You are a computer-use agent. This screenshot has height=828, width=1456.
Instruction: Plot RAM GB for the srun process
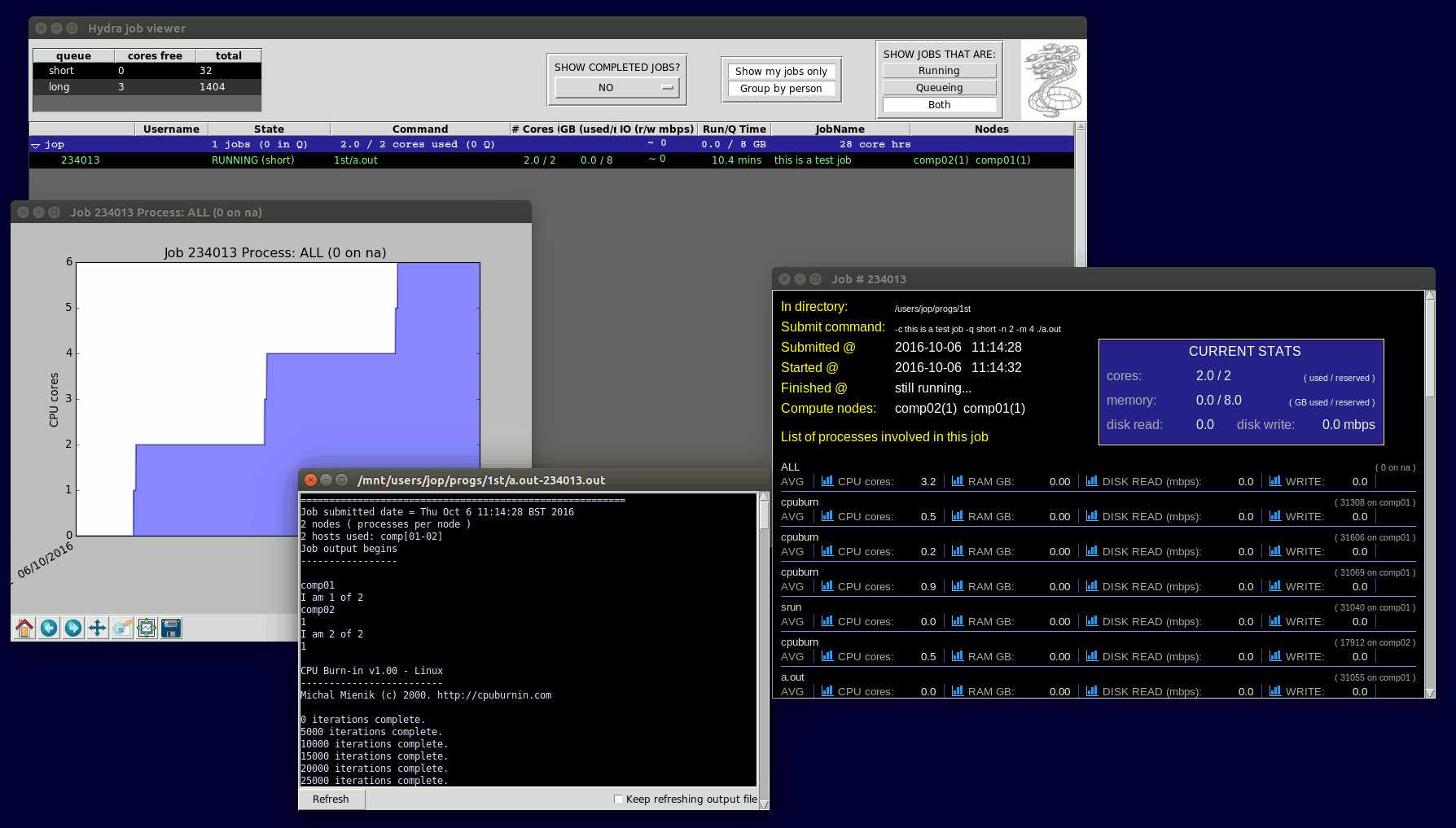coord(958,621)
